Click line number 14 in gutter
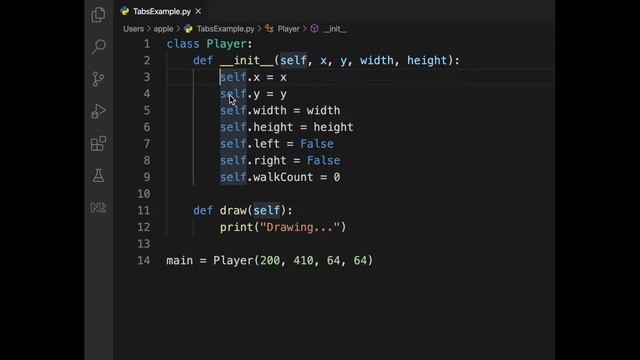This screenshot has height=360, width=640. point(144,260)
